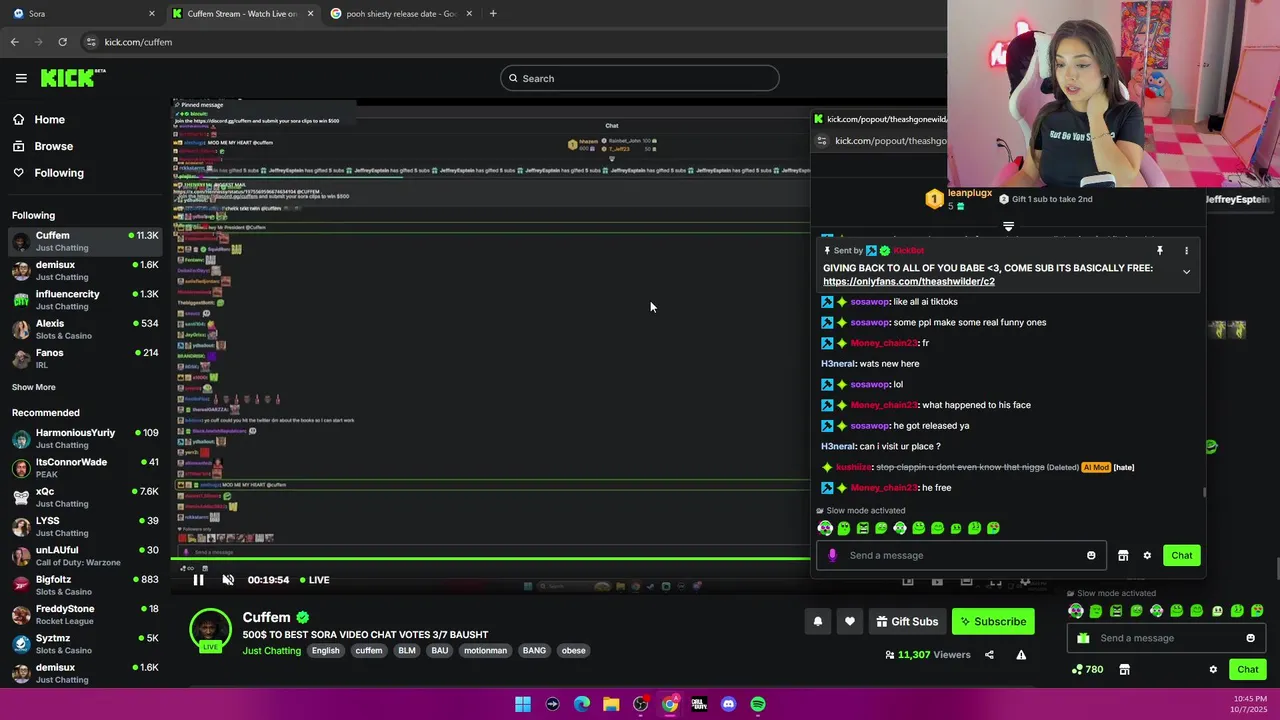Open influencercity channel in the Following list
1280x720 pixels.
(85, 300)
